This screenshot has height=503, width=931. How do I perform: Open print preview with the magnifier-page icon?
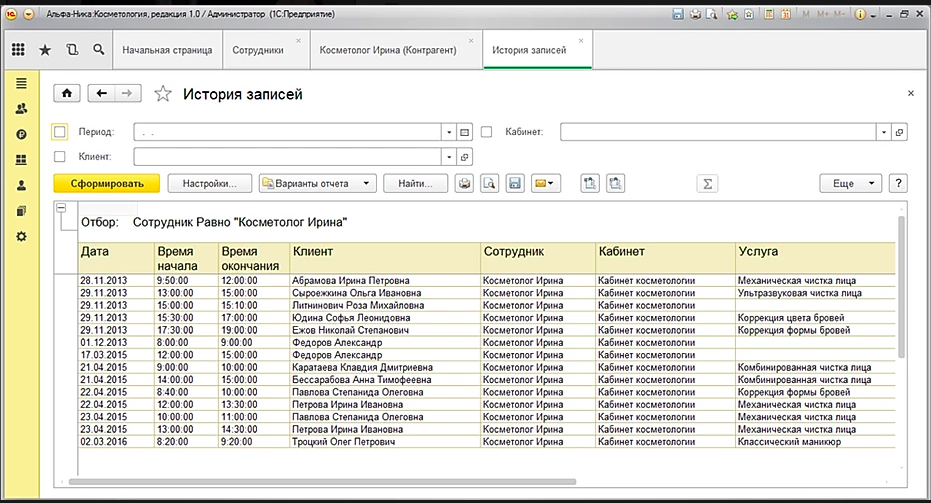coord(490,183)
